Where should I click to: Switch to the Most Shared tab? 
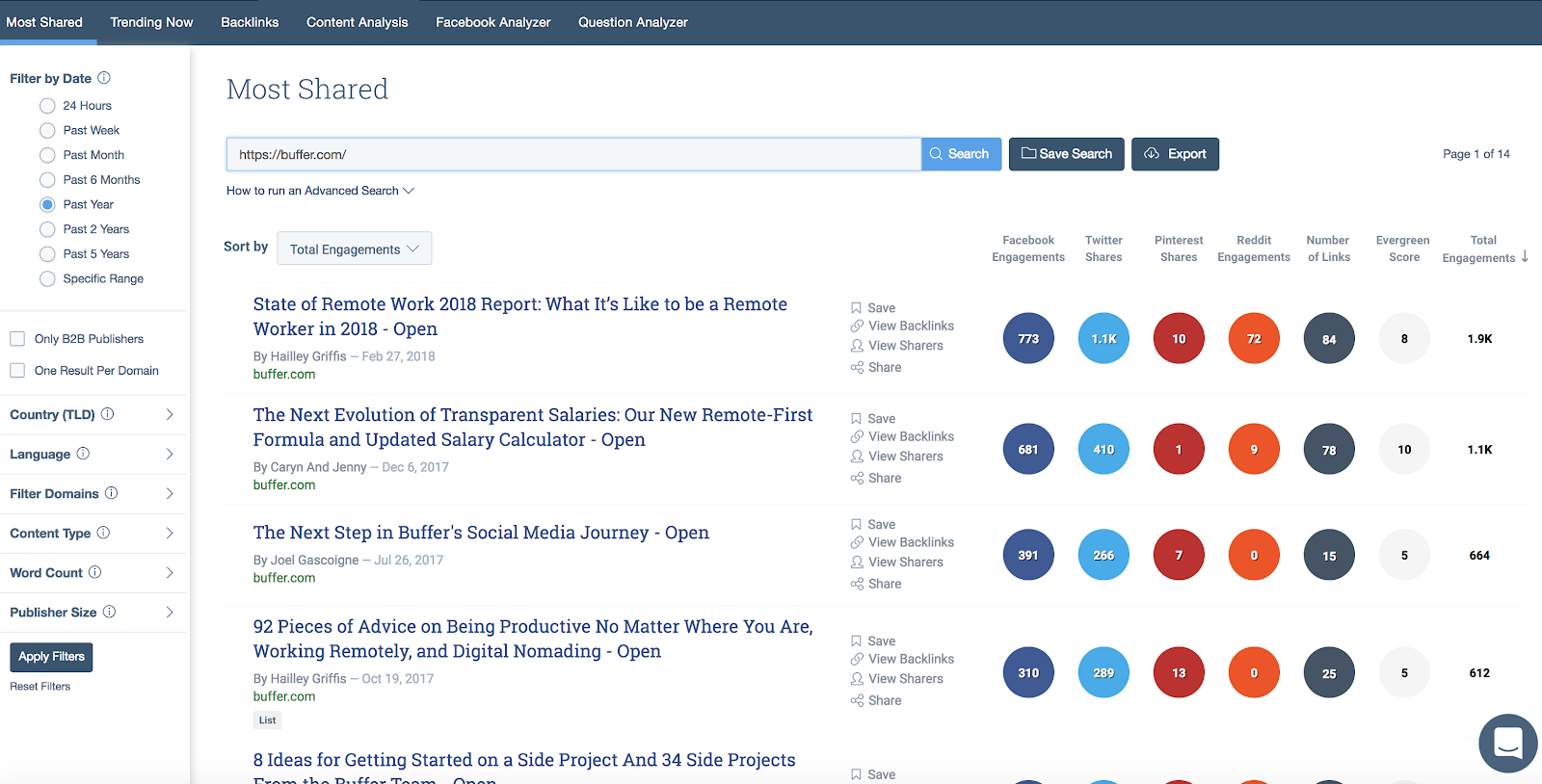coord(44,22)
